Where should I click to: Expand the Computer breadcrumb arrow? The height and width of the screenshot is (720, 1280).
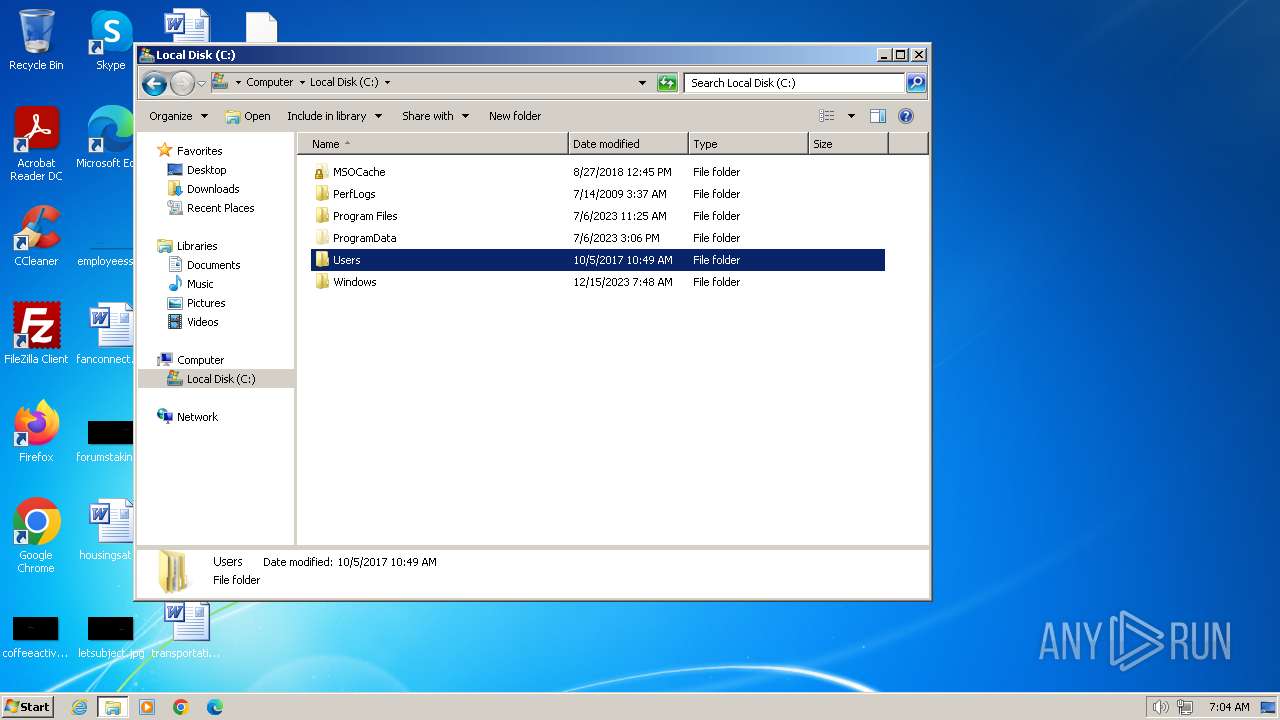(302, 83)
